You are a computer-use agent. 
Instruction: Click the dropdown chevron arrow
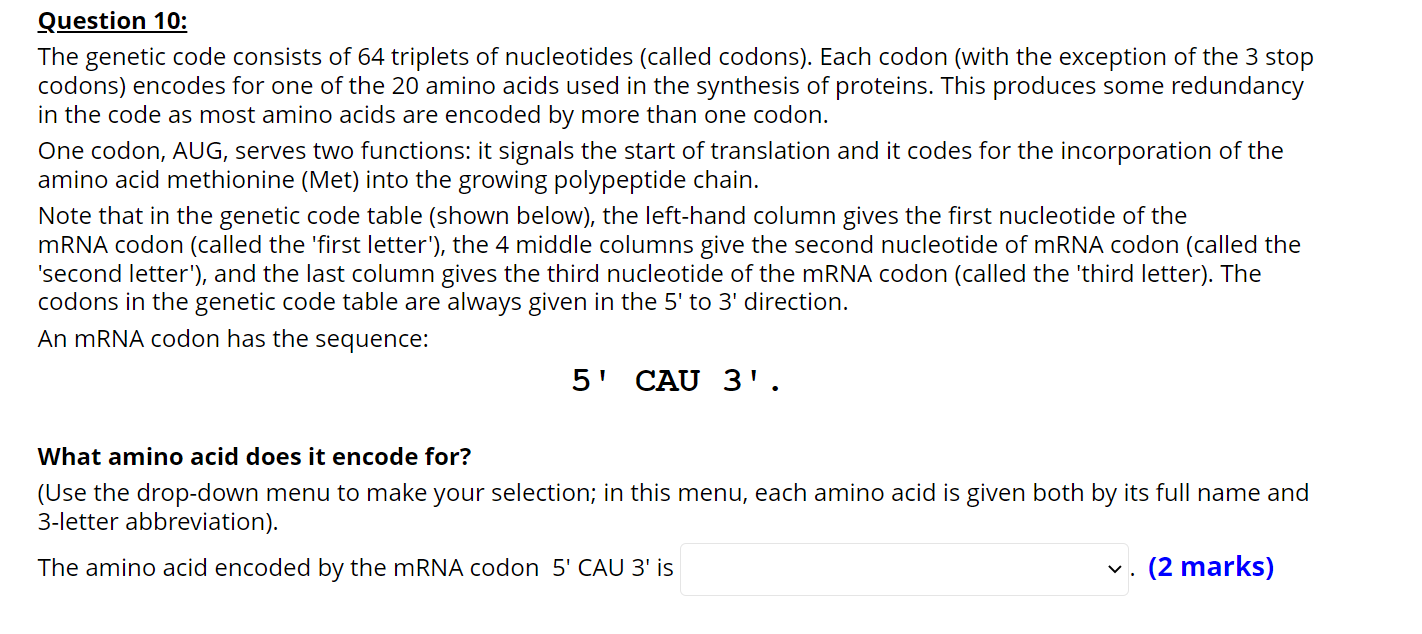click(x=1114, y=568)
